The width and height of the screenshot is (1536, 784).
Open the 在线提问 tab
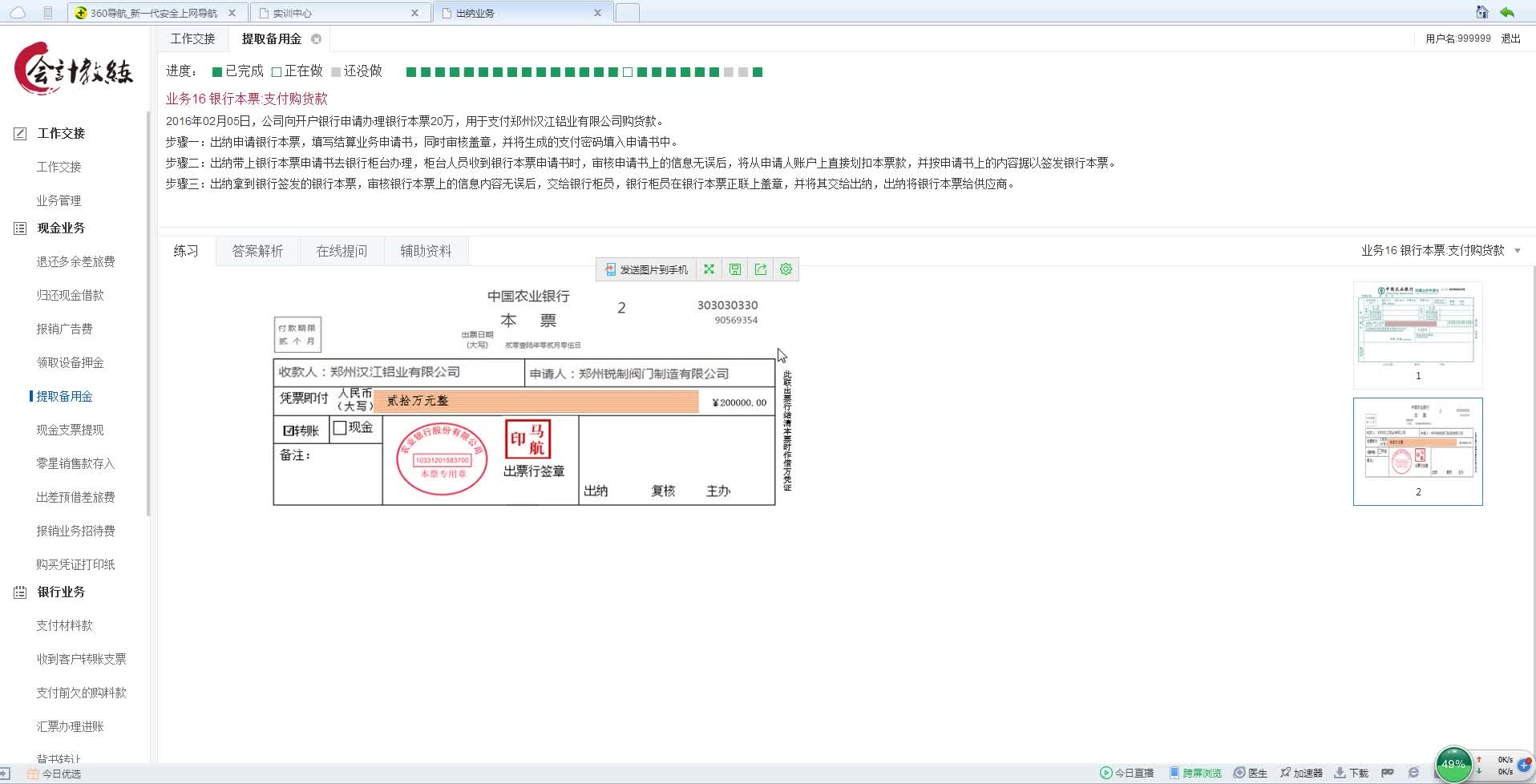(x=342, y=251)
